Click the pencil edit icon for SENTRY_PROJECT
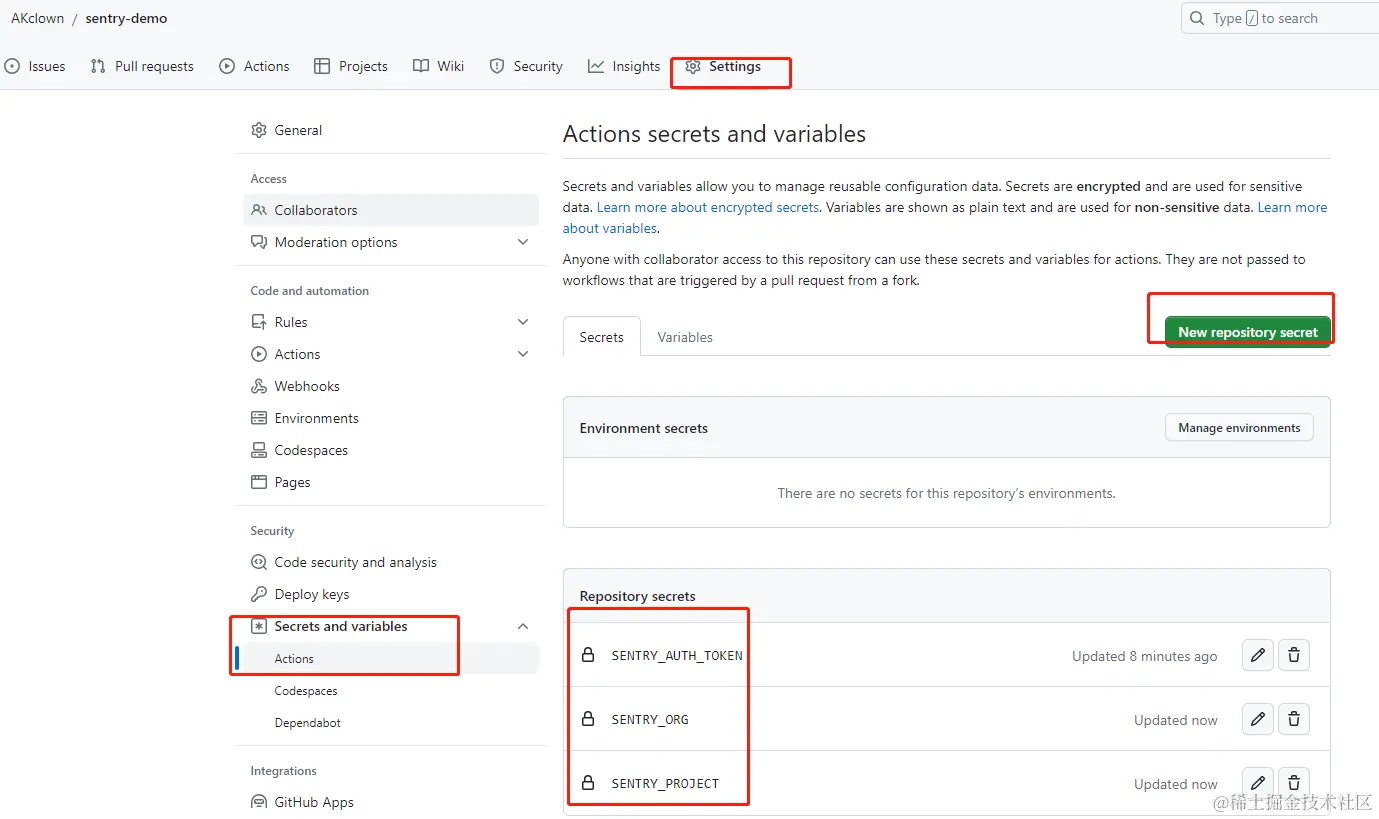Screen dimensions: 1379x819 pos(1258,782)
